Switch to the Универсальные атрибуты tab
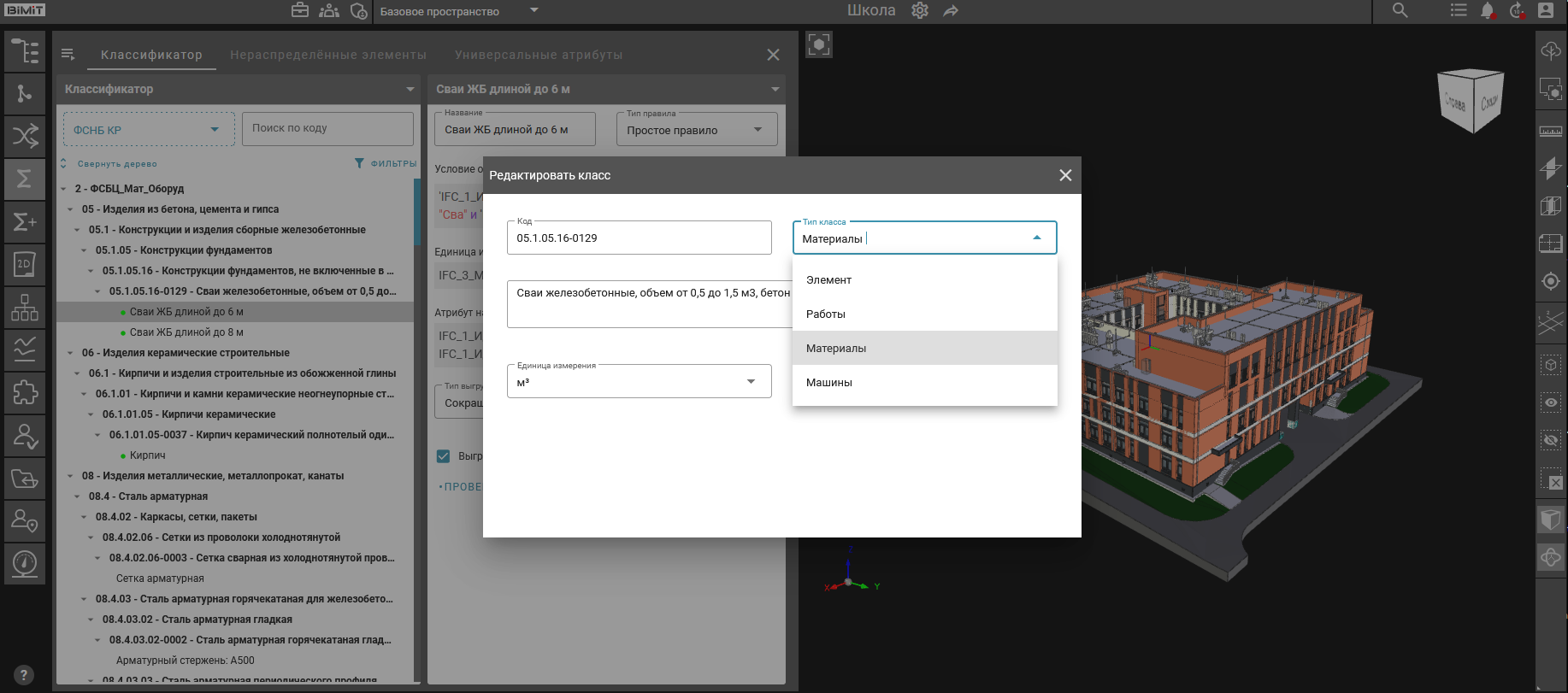Screen dimensions: 1568x693 pos(539,55)
